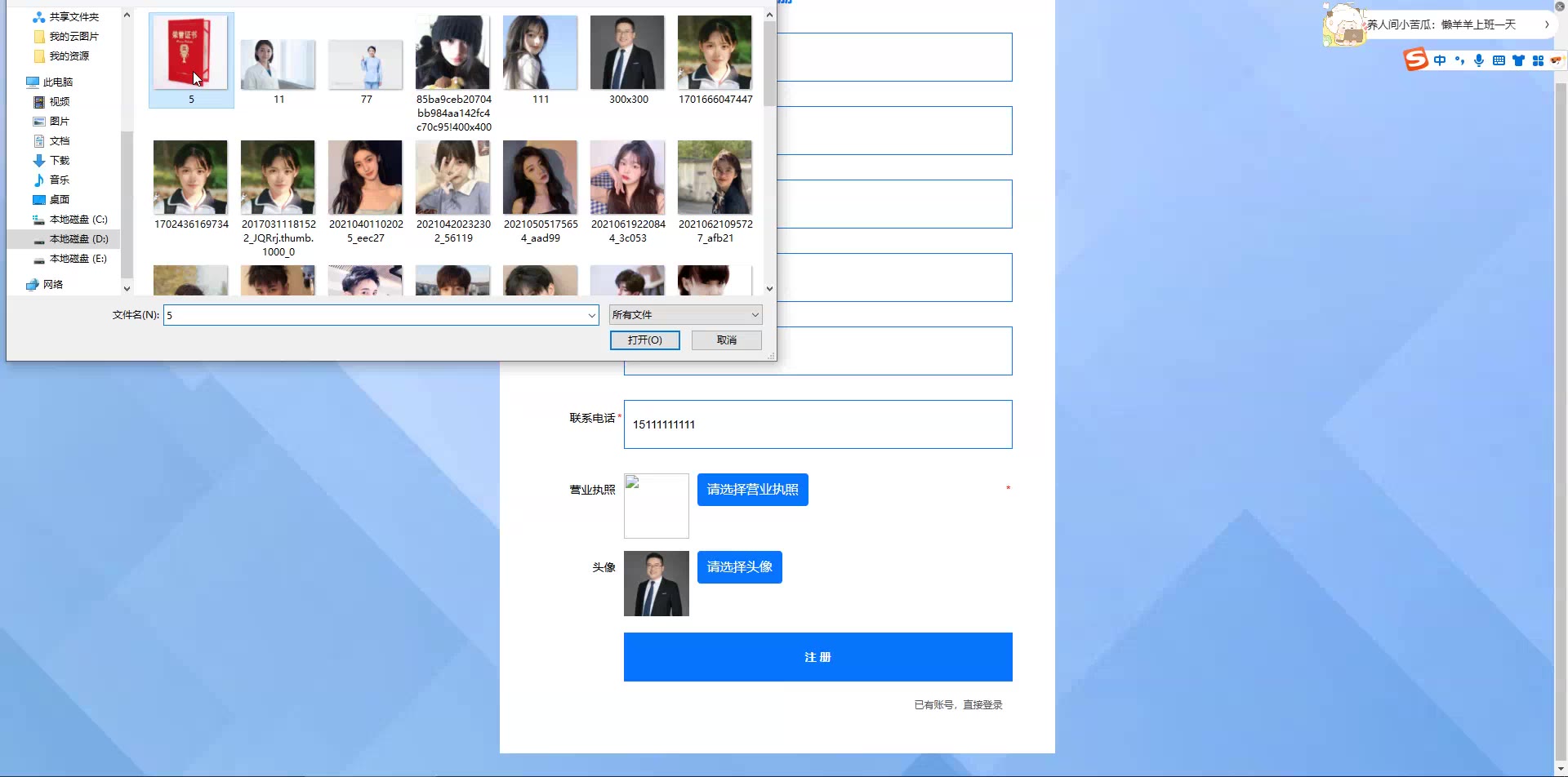Viewport: 1568px width, 777px height.
Task: Select image file 1701666047447
Action: point(715,60)
